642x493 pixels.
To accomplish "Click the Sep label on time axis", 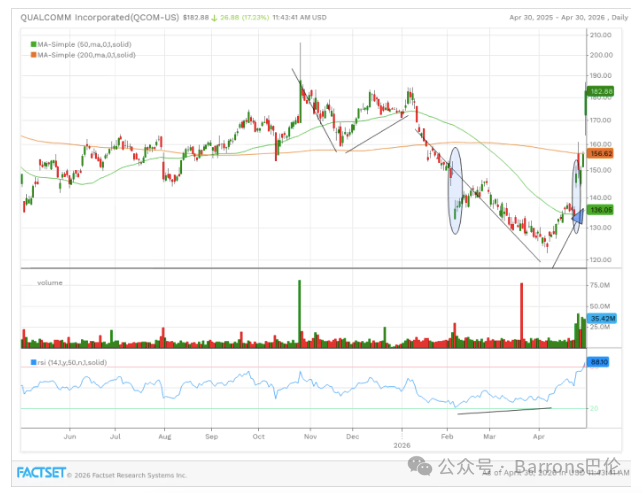I will 212,436.
